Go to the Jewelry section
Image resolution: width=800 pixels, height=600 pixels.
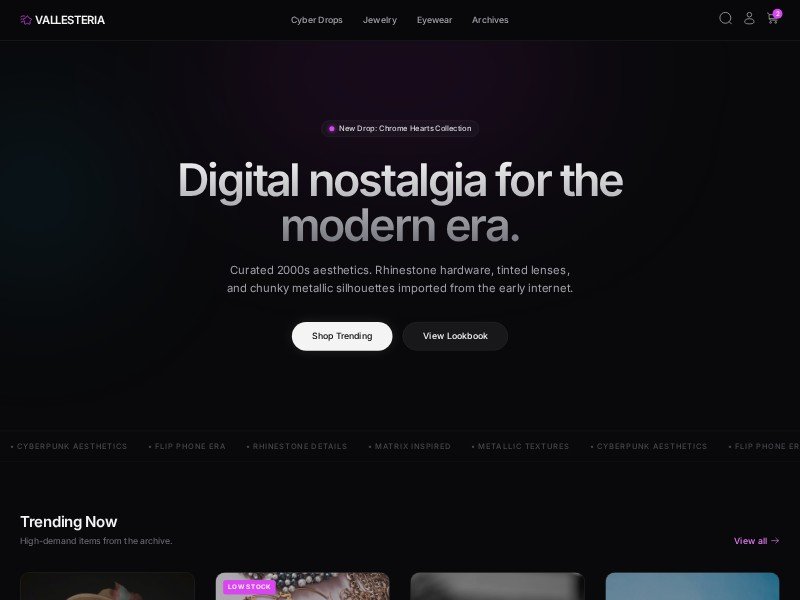pyautogui.click(x=380, y=20)
